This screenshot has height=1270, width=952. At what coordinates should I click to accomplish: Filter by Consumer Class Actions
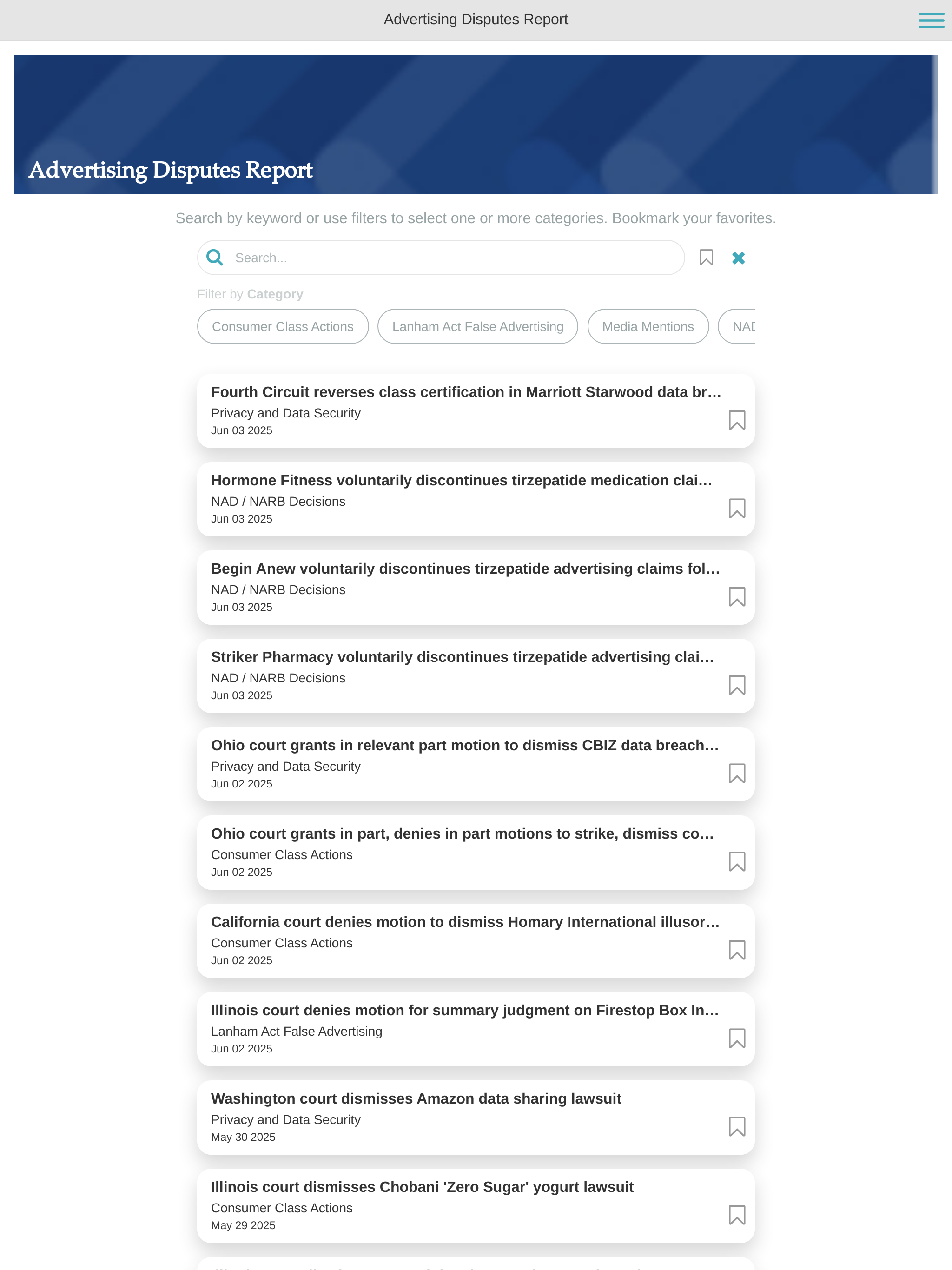click(283, 326)
